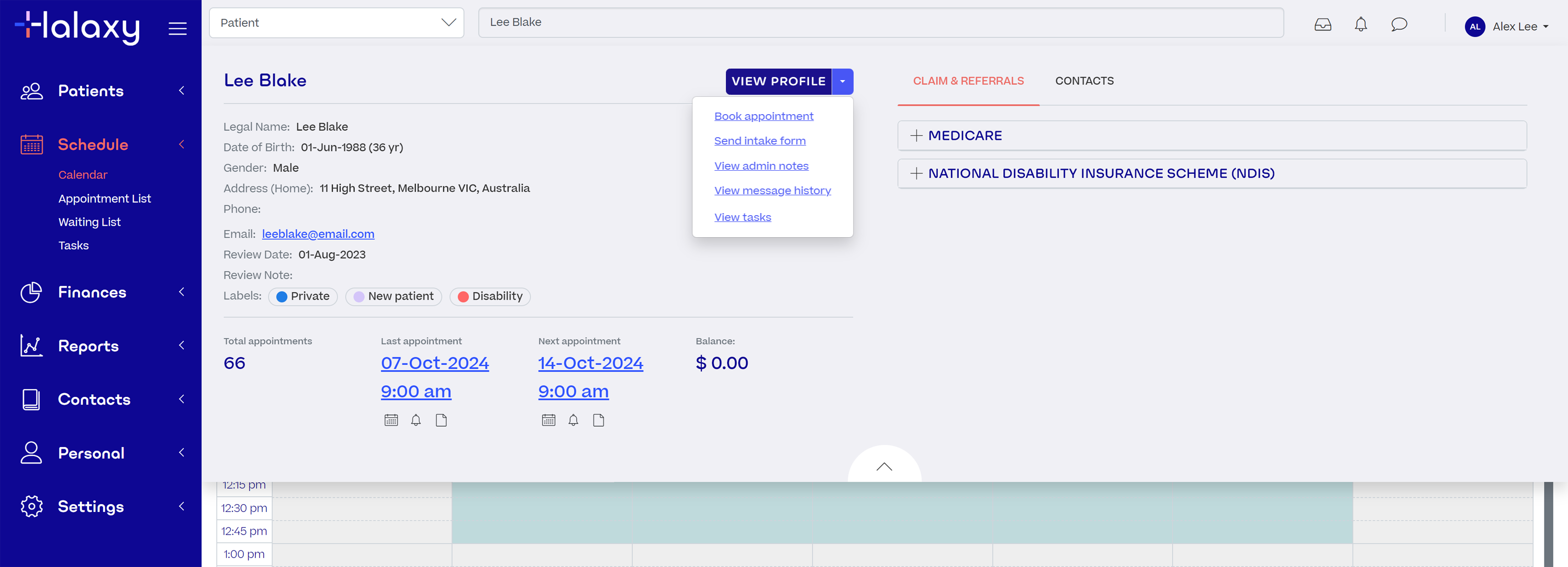Open the calendar icon under Last appointment
This screenshot has height=567, width=1568.
[391, 419]
